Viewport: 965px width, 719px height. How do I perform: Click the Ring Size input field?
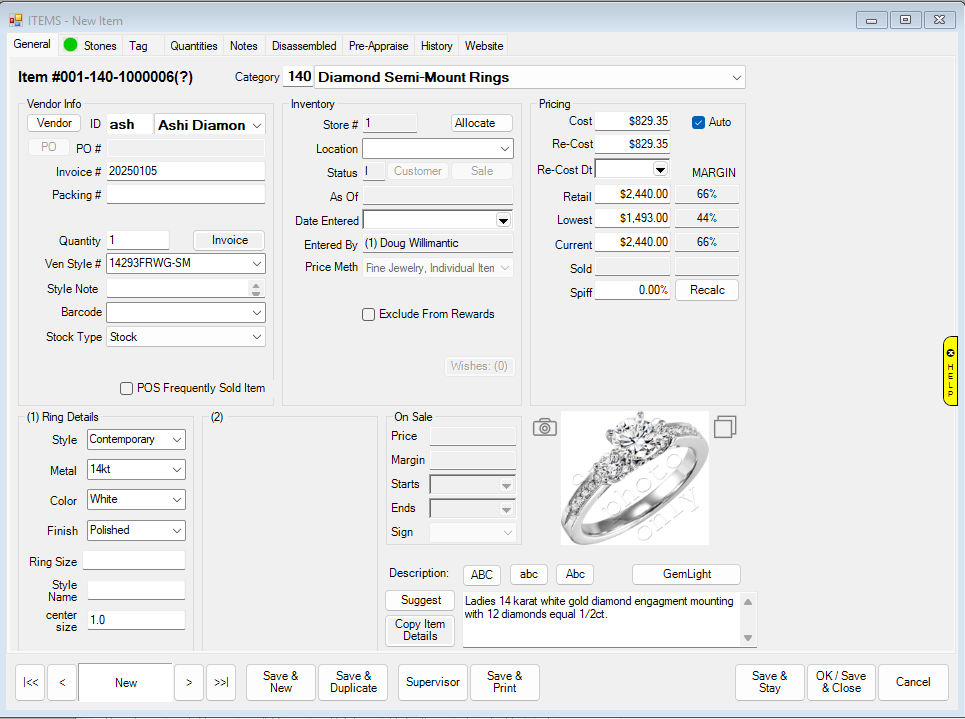(134, 561)
